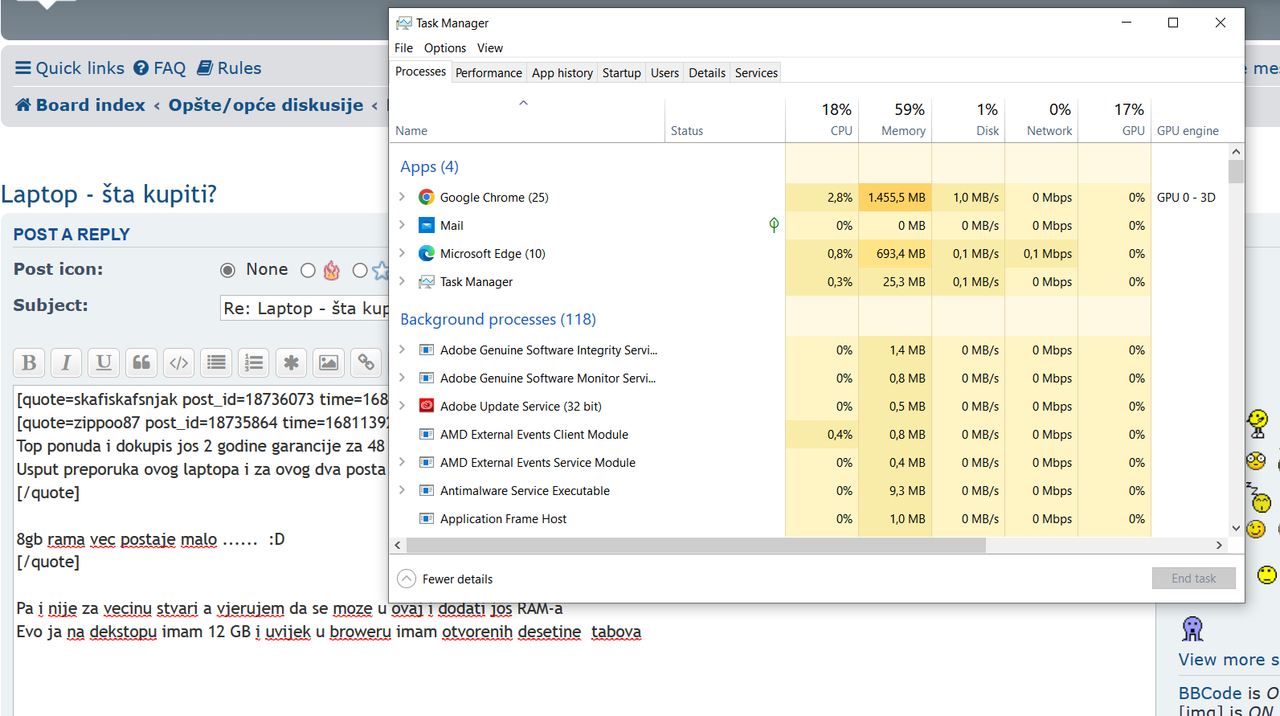Click the Microsoft Edge icon in process list
The width and height of the screenshot is (1280, 716).
(426, 254)
